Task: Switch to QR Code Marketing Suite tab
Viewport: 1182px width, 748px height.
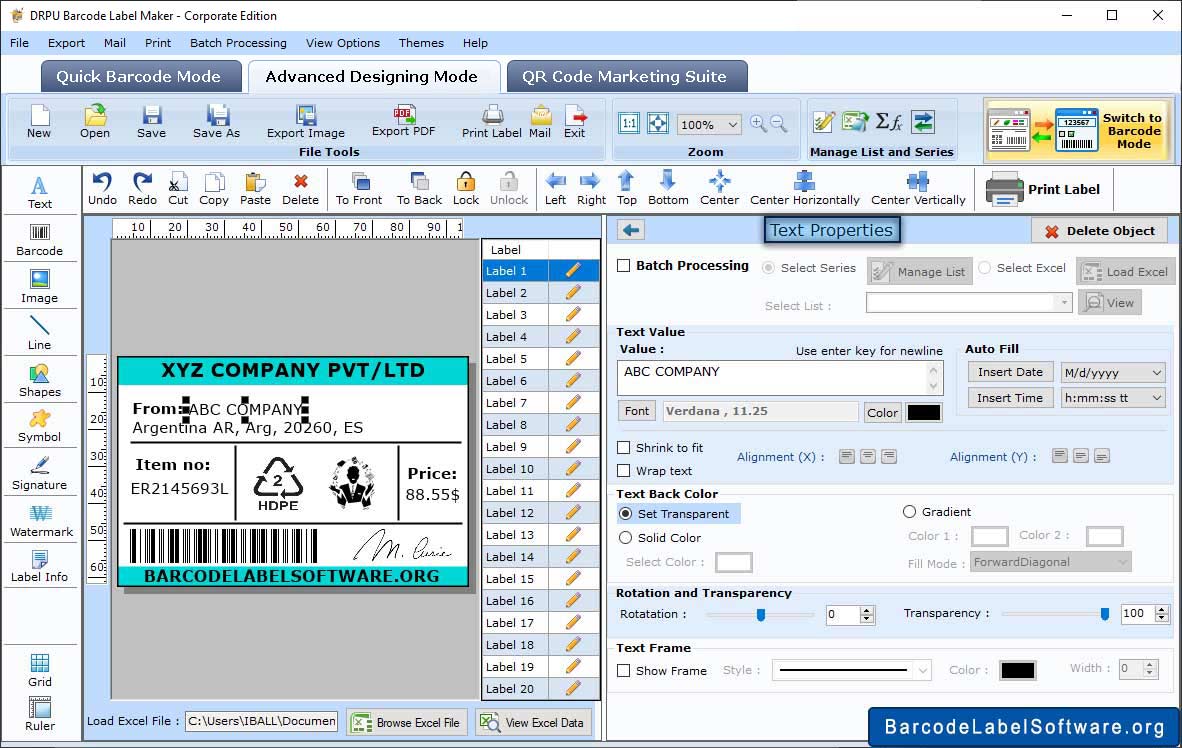Action: 626,77
